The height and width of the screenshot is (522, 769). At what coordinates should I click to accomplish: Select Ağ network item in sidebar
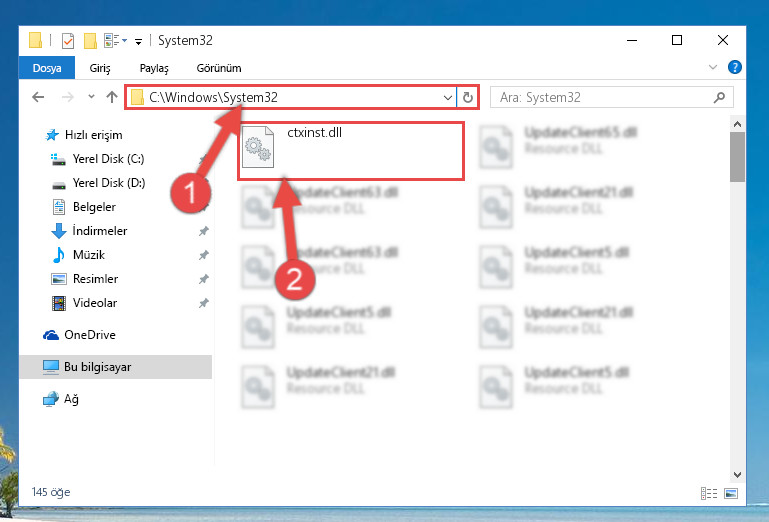point(61,399)
